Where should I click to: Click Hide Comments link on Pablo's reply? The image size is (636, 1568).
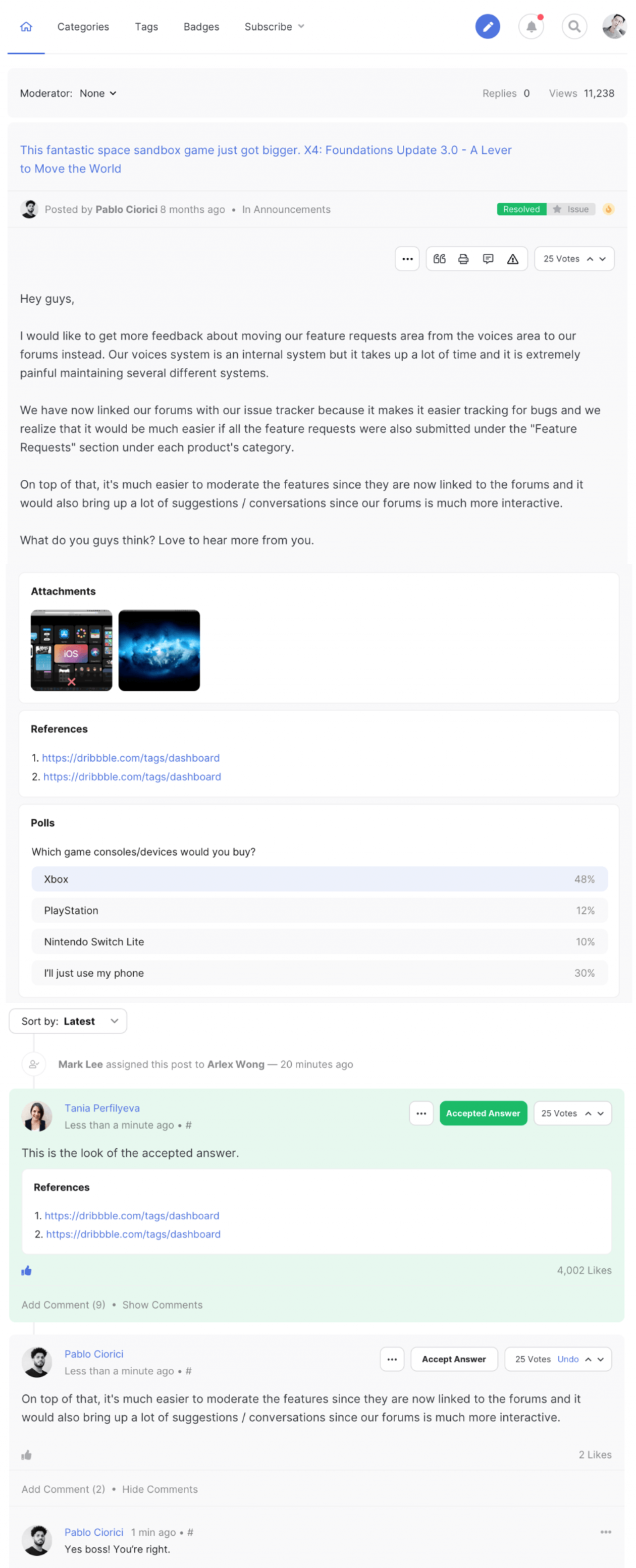[x=160, y=1489]
